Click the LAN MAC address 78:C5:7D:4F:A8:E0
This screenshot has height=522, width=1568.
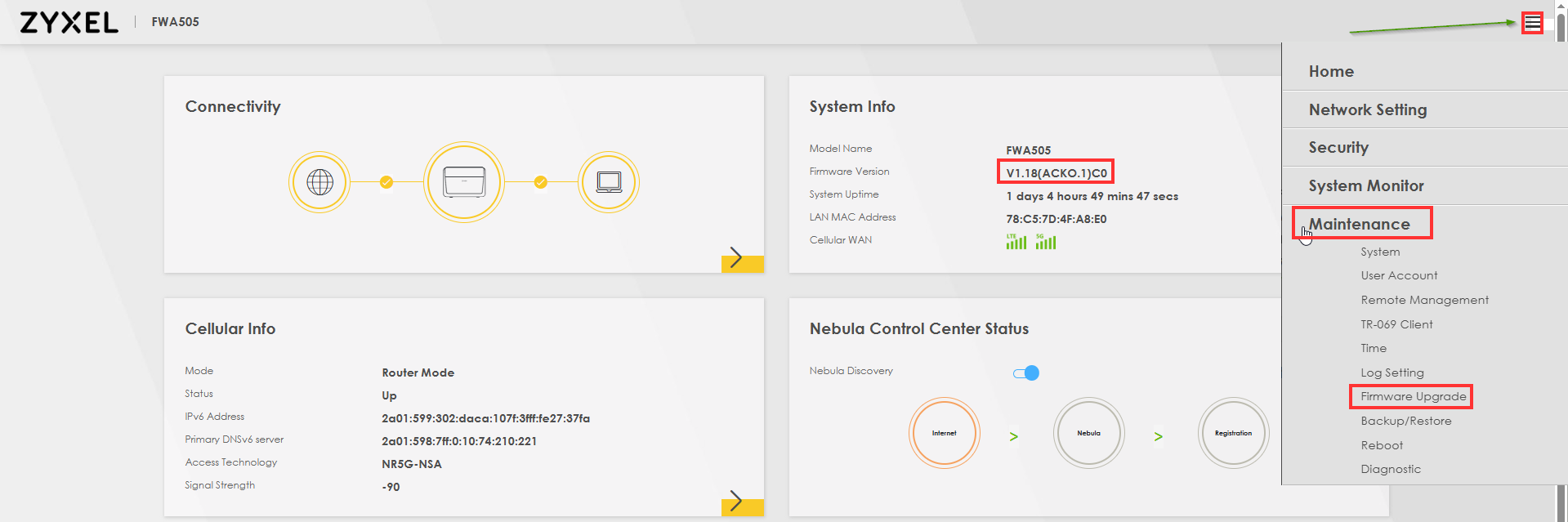tap(1057, 219)
